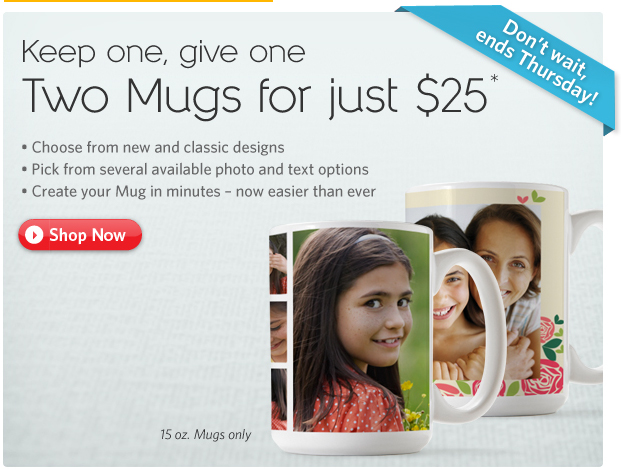Click the heart and leaf icon atop the back mug
This screenshot has width=621, height=469.
(531, 197)
